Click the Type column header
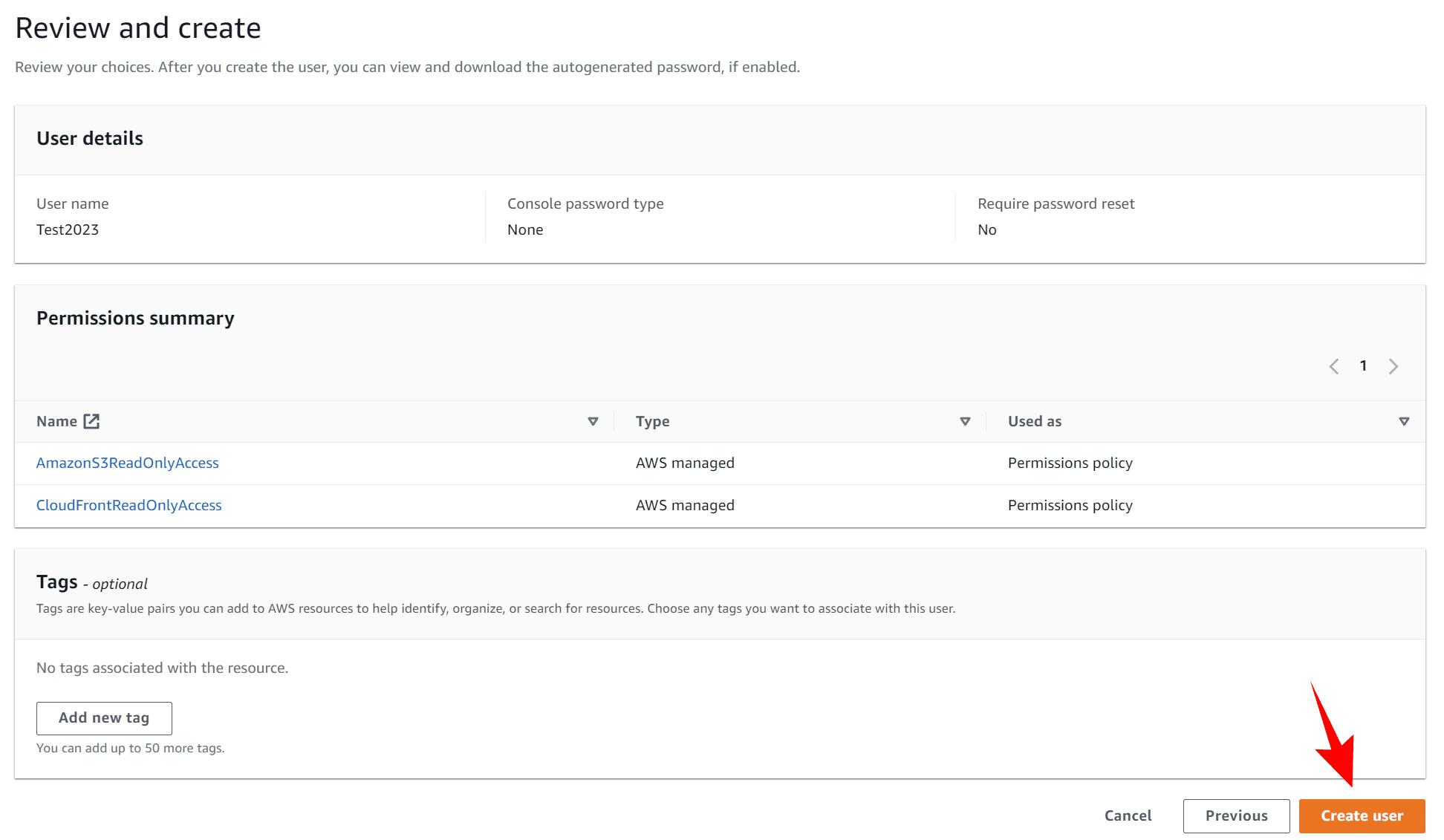Image resolution: width=1444 pixels, height=840 pixels. click(x=652, y=421)
